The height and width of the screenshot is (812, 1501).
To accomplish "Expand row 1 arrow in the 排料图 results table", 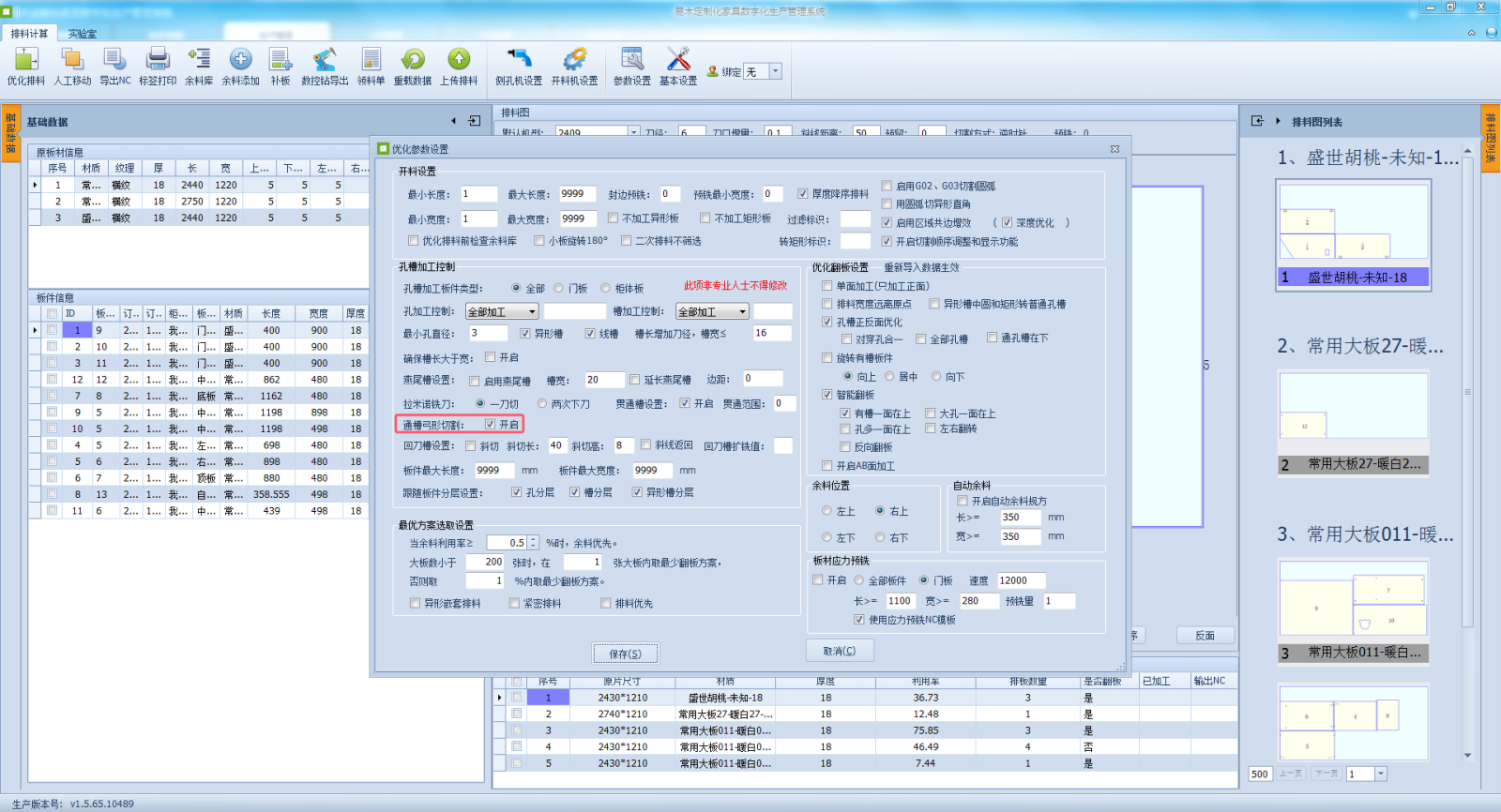I will pos(500,698).
